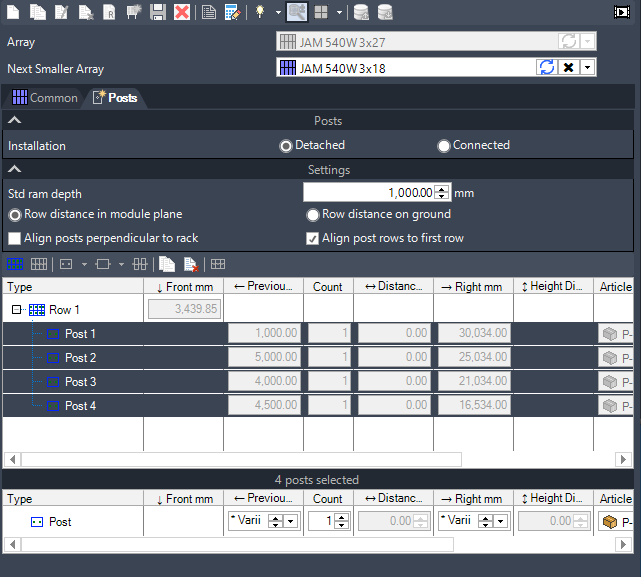Click the four-square grid view icon
The height and width of the screenshot is (577, 641).
321,11
